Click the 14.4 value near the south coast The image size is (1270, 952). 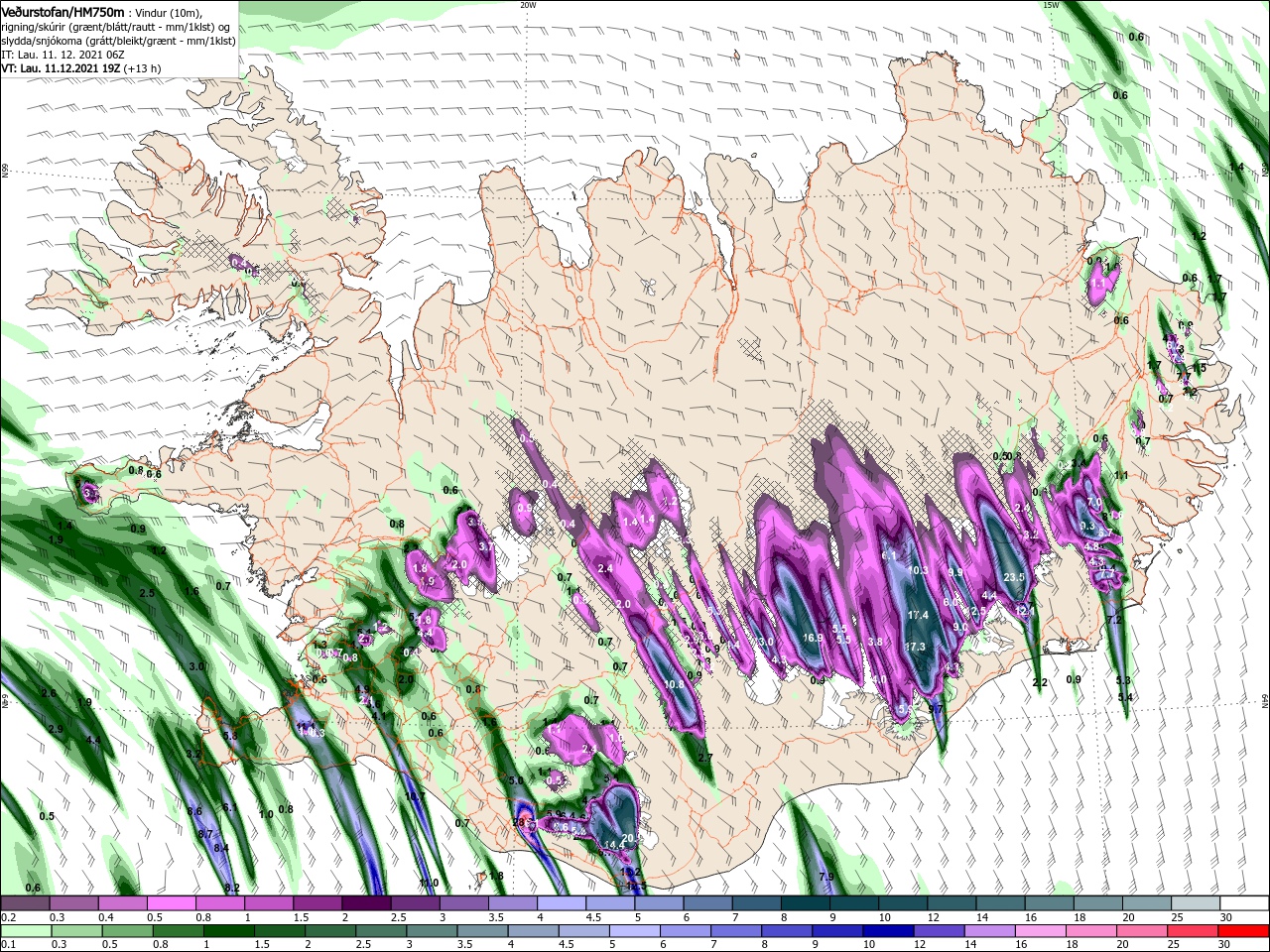614,844
